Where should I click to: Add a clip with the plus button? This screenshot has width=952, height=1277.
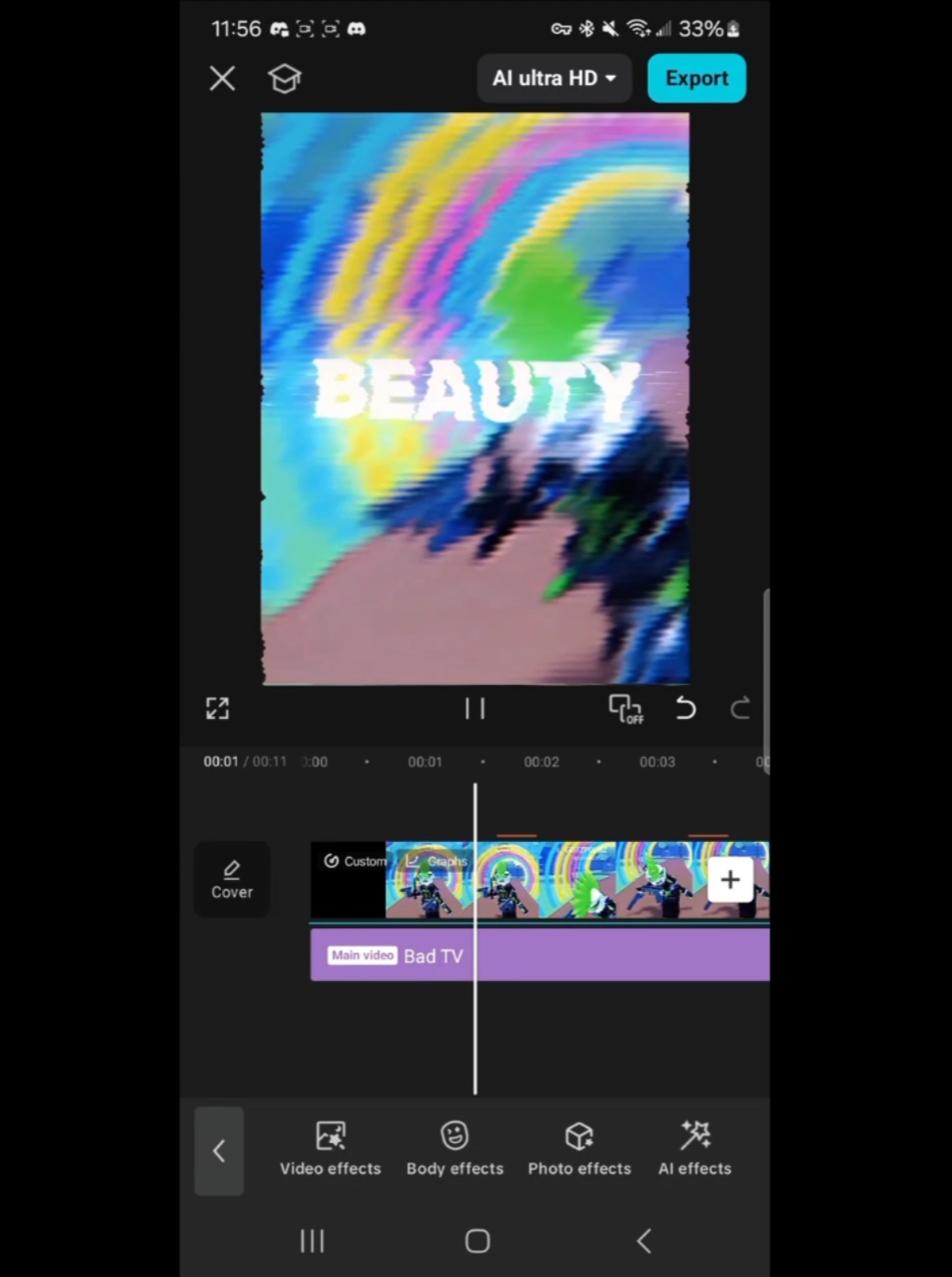[730, 879]
